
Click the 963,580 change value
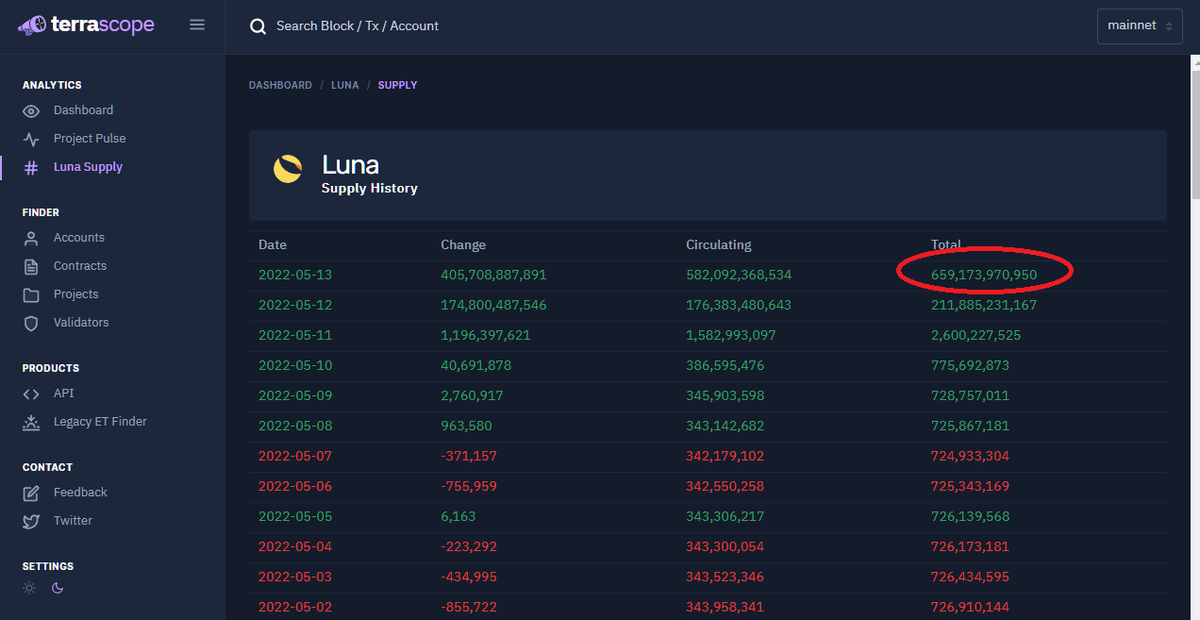[x=466, y=426]
